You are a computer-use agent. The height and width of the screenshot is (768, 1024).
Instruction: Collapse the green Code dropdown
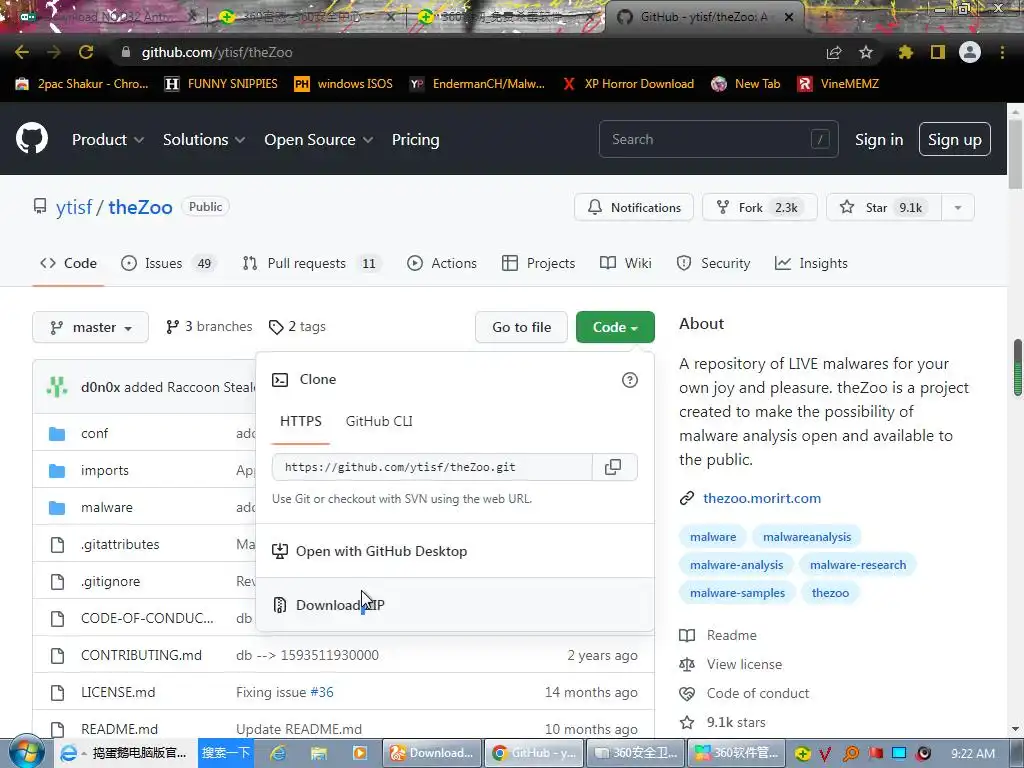point(615,327)
